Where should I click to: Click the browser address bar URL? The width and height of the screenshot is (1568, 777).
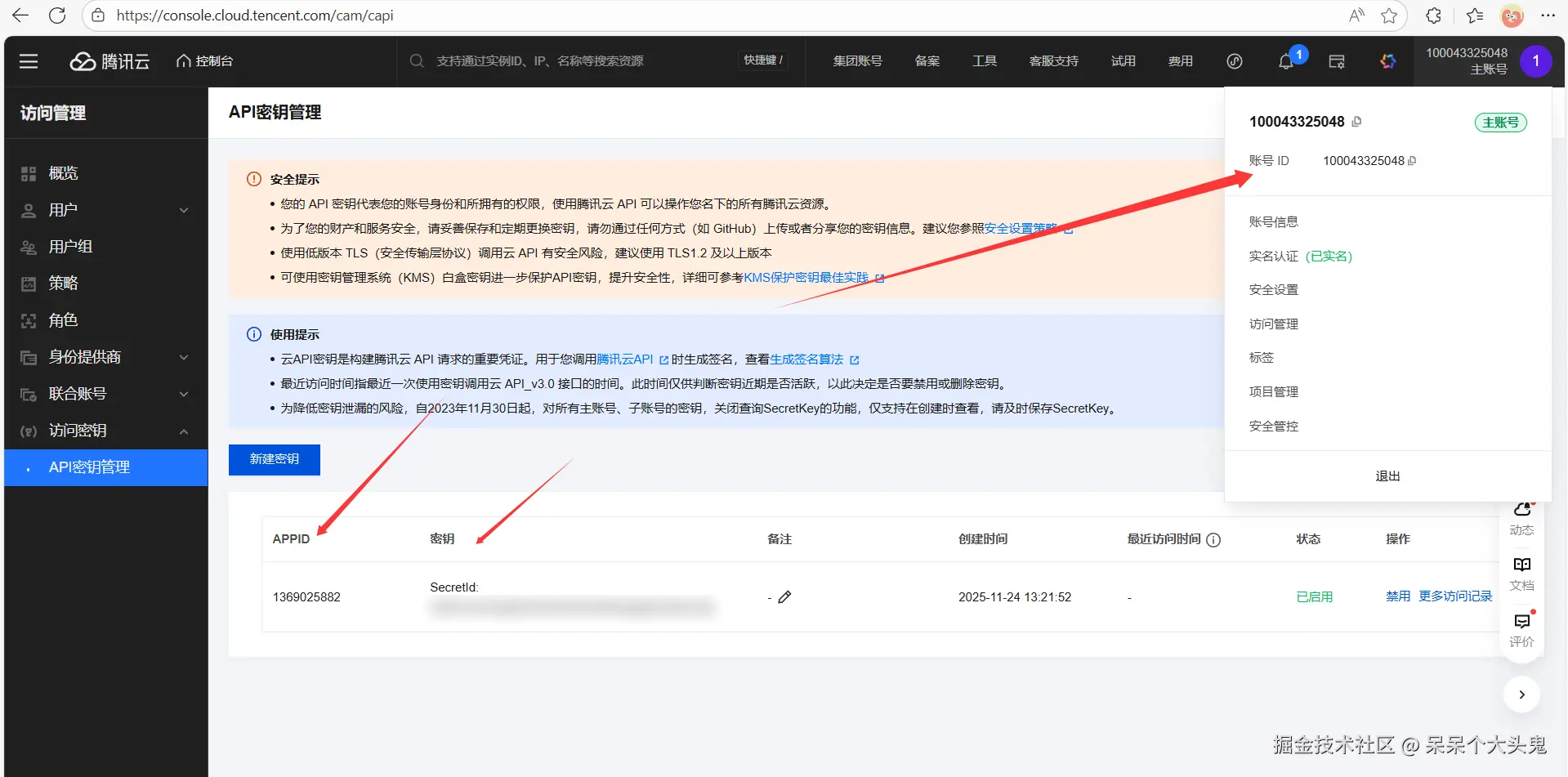point(255,16)
